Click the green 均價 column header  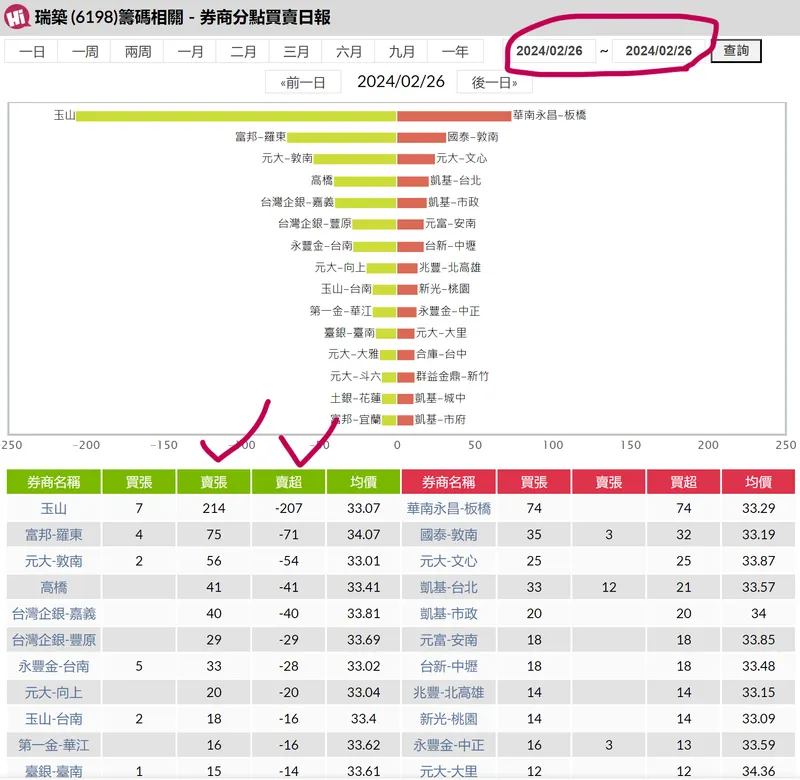tap(363, 482)
